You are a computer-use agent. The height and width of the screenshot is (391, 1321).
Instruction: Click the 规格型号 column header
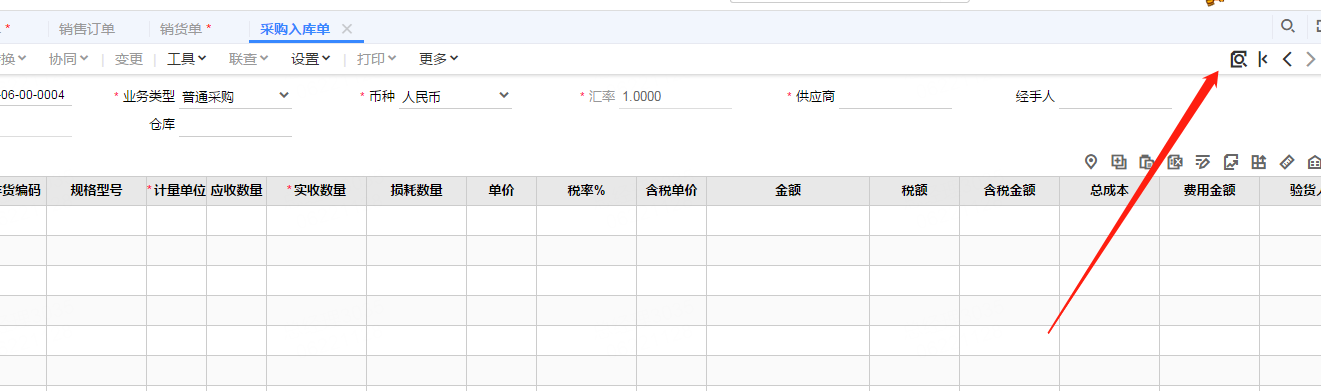pos(97,191)
